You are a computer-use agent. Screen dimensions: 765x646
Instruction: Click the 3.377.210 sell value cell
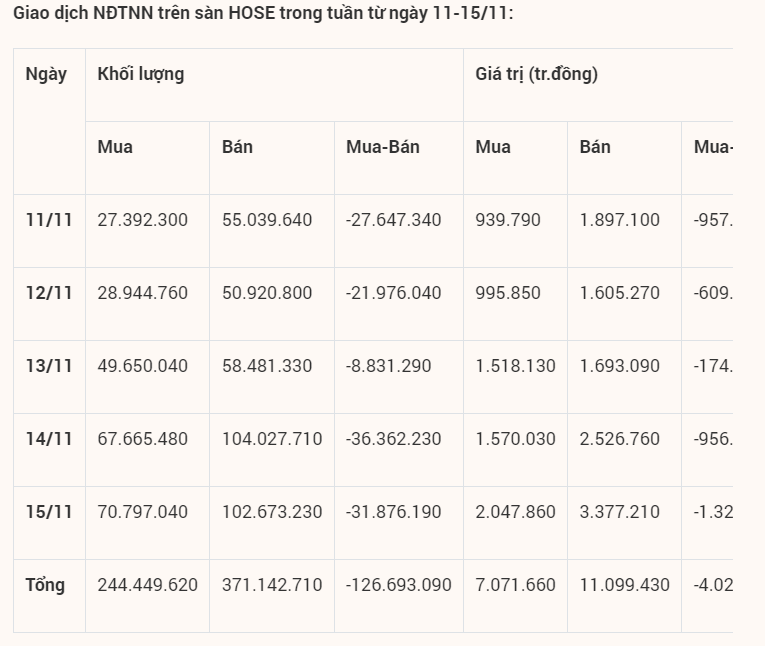620,512
